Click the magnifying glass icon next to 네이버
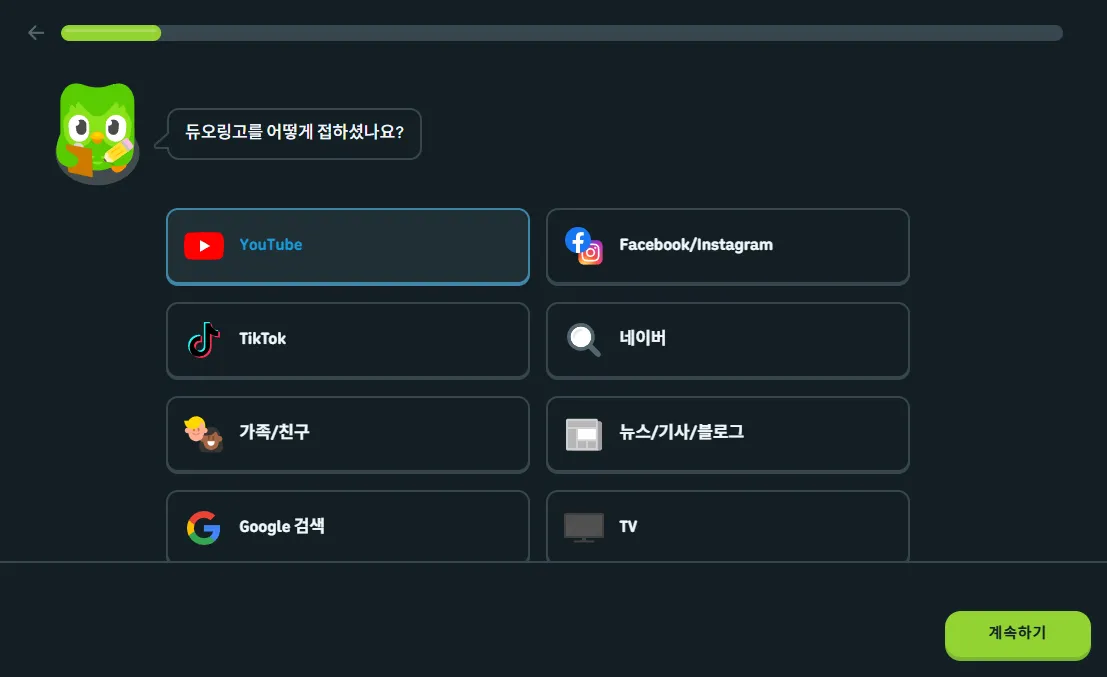This screenshot has width=1107, height=677. coord(583,339)
